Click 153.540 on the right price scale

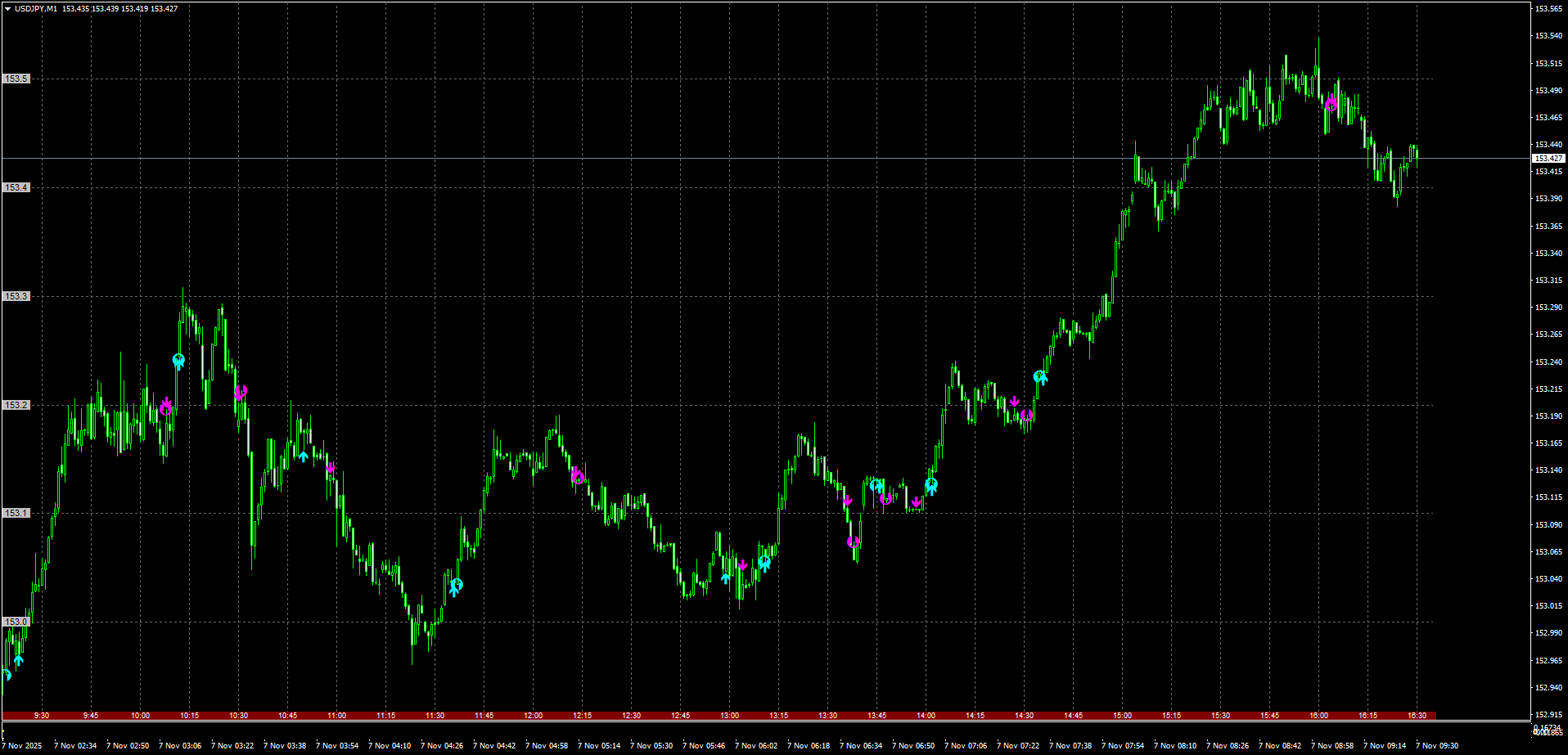(x=1548, y=36)
